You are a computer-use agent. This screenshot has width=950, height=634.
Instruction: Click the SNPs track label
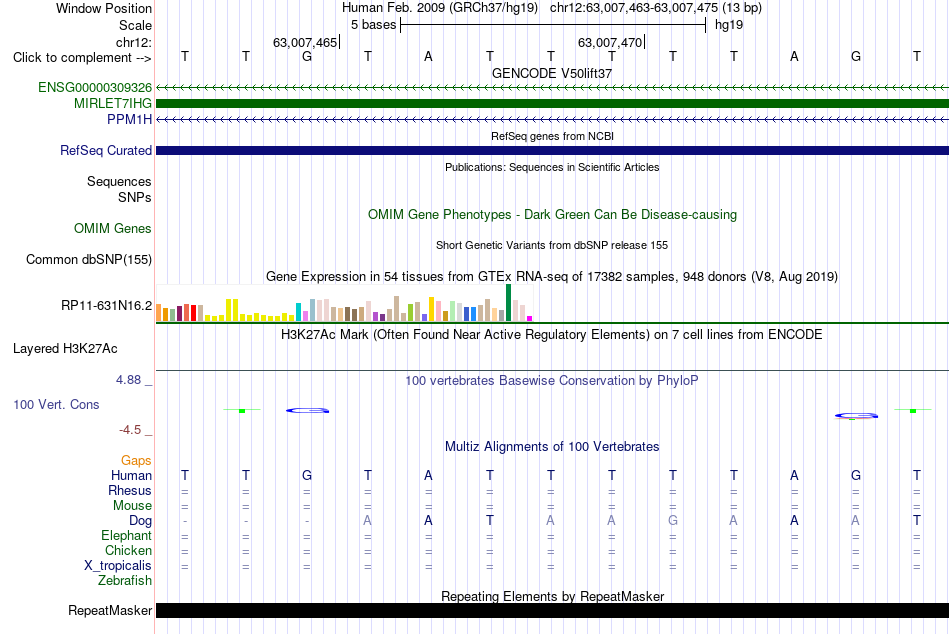click(135, 198)
